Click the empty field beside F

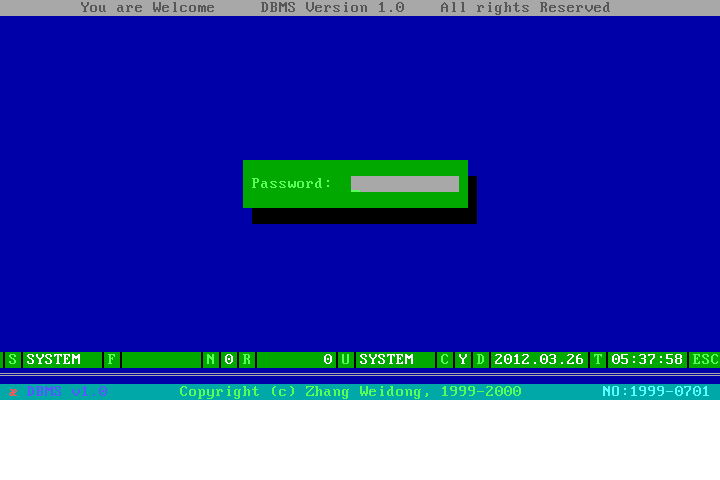click(161, 359)
